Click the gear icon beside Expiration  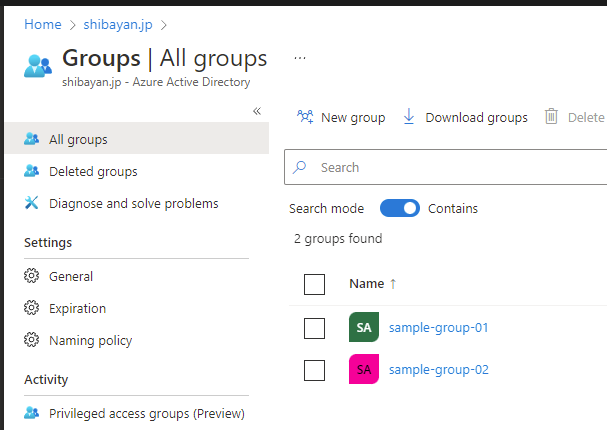tap(31, 308)
